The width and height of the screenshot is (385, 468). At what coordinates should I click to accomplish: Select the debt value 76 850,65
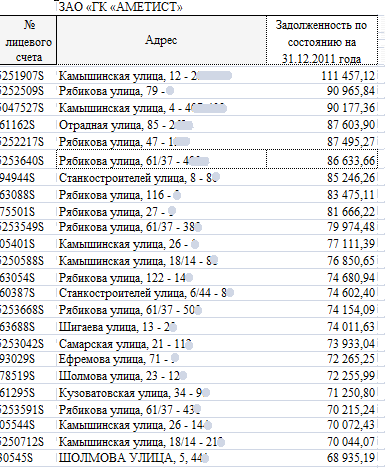coord(351,261)
